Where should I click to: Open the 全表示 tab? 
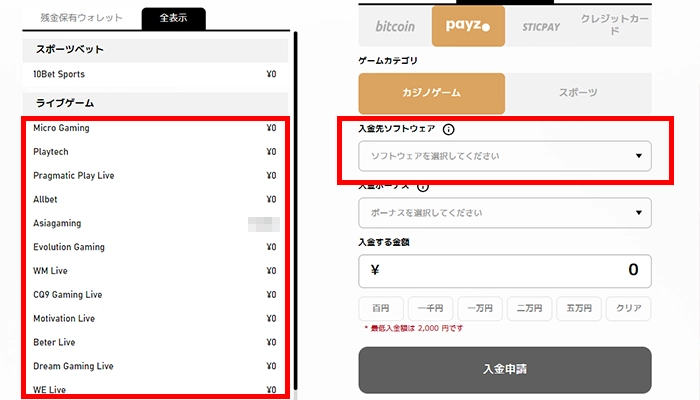[173, 17]
